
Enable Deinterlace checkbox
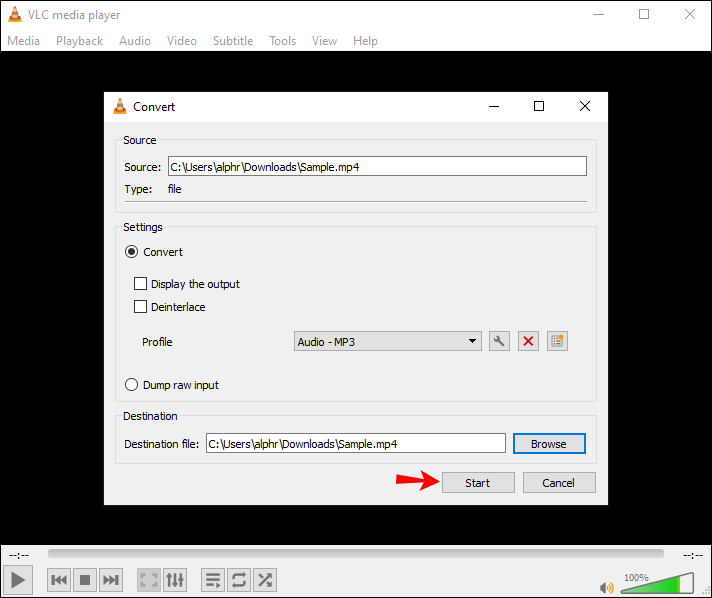[x=140, y=306]
